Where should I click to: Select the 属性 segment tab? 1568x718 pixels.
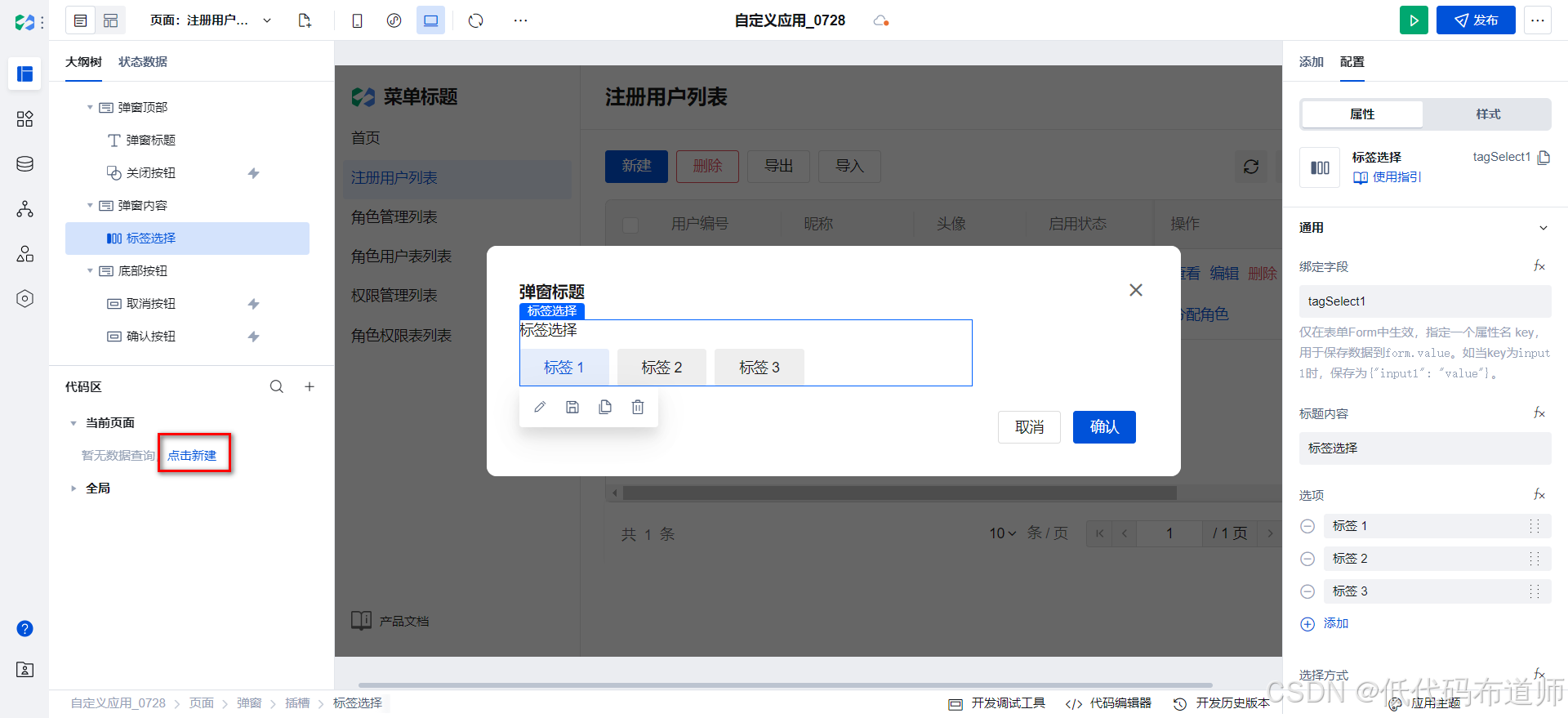pos(1362,114)
